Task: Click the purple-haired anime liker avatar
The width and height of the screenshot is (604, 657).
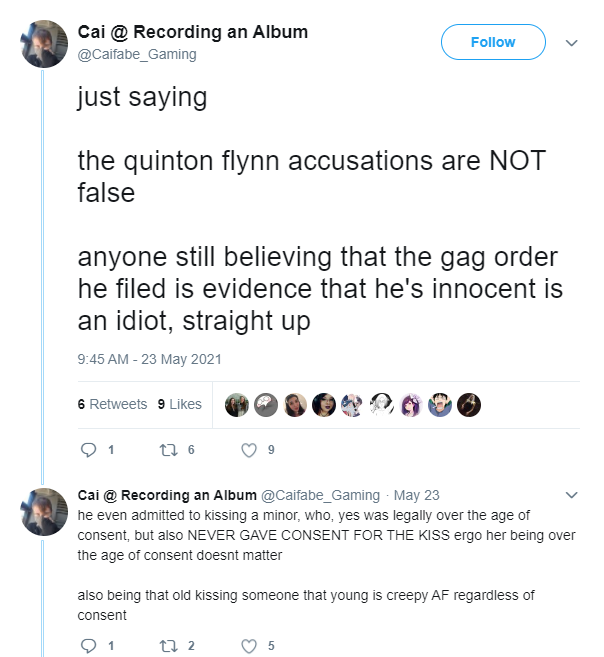Action: pyautogui.click(x=410, y=405)
